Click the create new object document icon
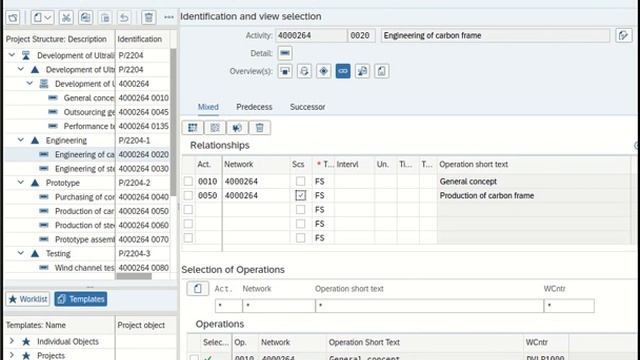This screenshot has height=360, width=640. pyautogui.click(x=38, y=18)
